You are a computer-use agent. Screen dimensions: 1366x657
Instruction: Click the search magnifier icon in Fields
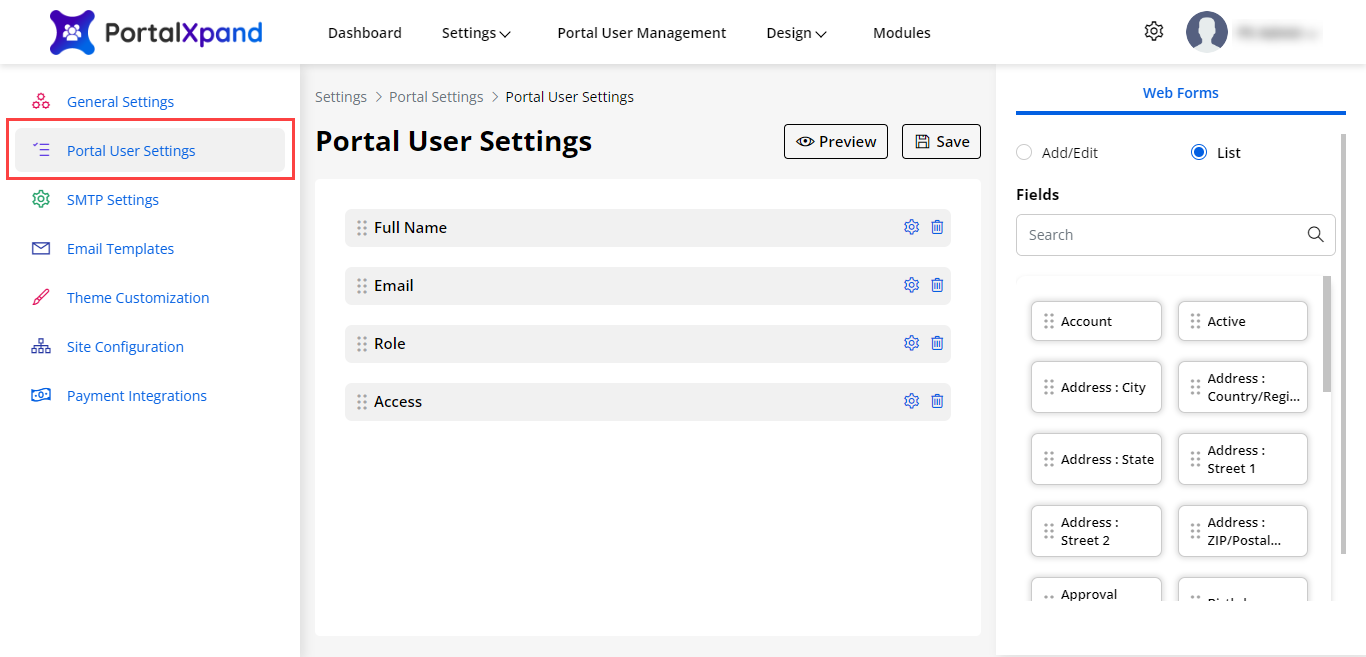point(1315,235)
